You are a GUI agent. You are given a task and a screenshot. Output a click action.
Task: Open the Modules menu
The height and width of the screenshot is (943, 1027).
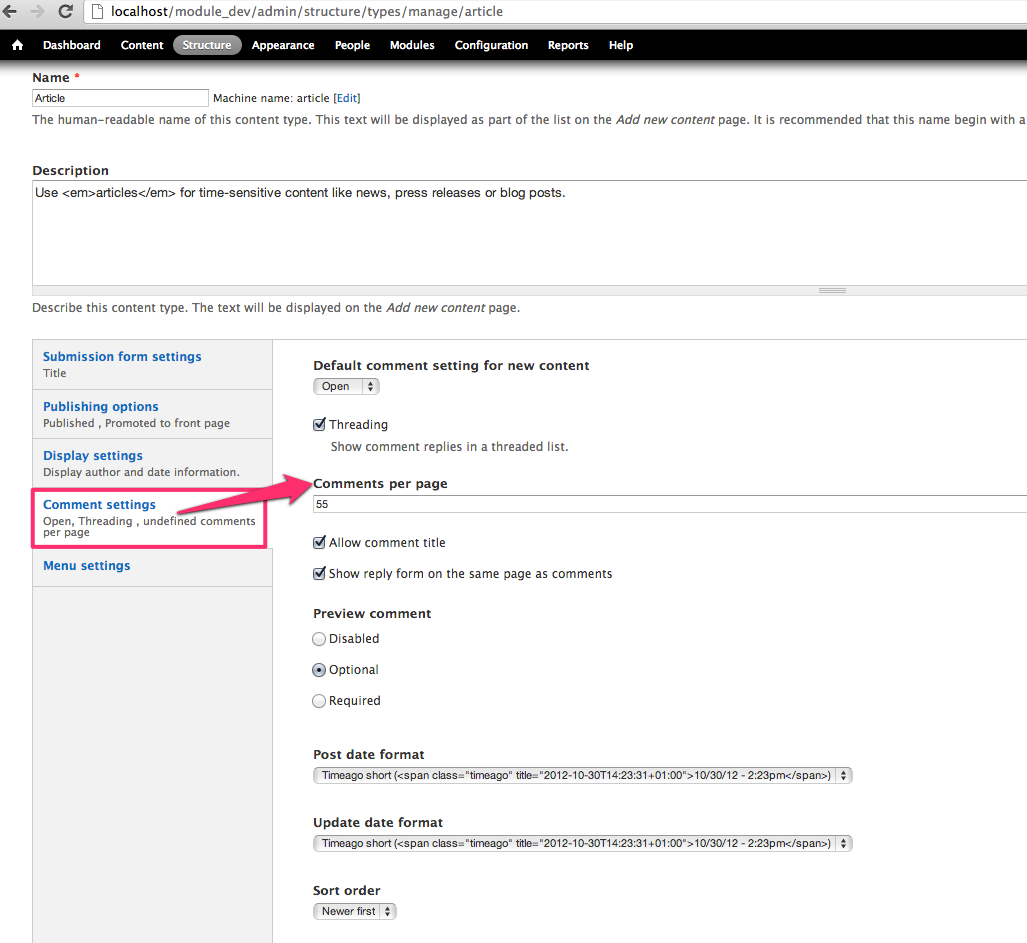coord(413,45)
